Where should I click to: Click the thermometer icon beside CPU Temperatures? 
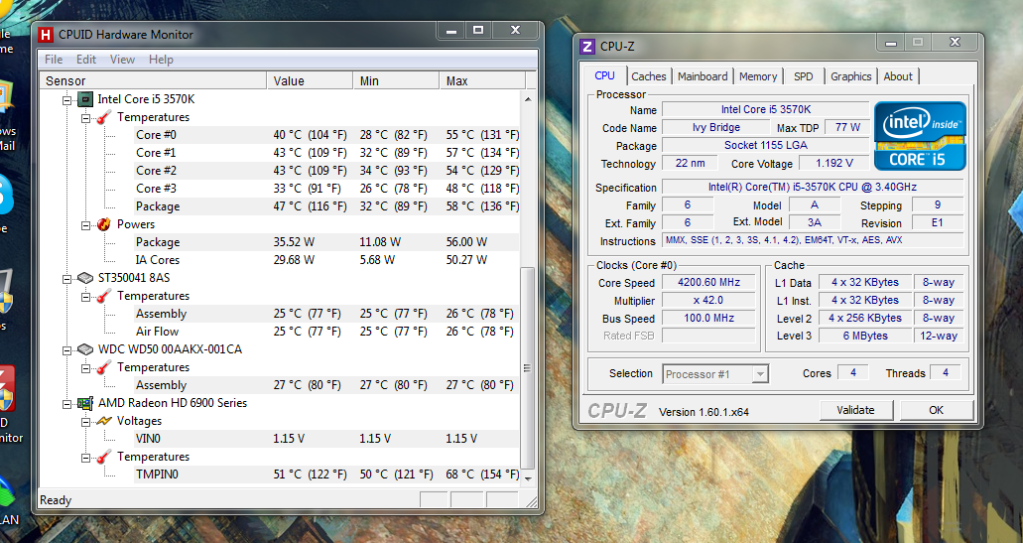(x=103, y=117)
